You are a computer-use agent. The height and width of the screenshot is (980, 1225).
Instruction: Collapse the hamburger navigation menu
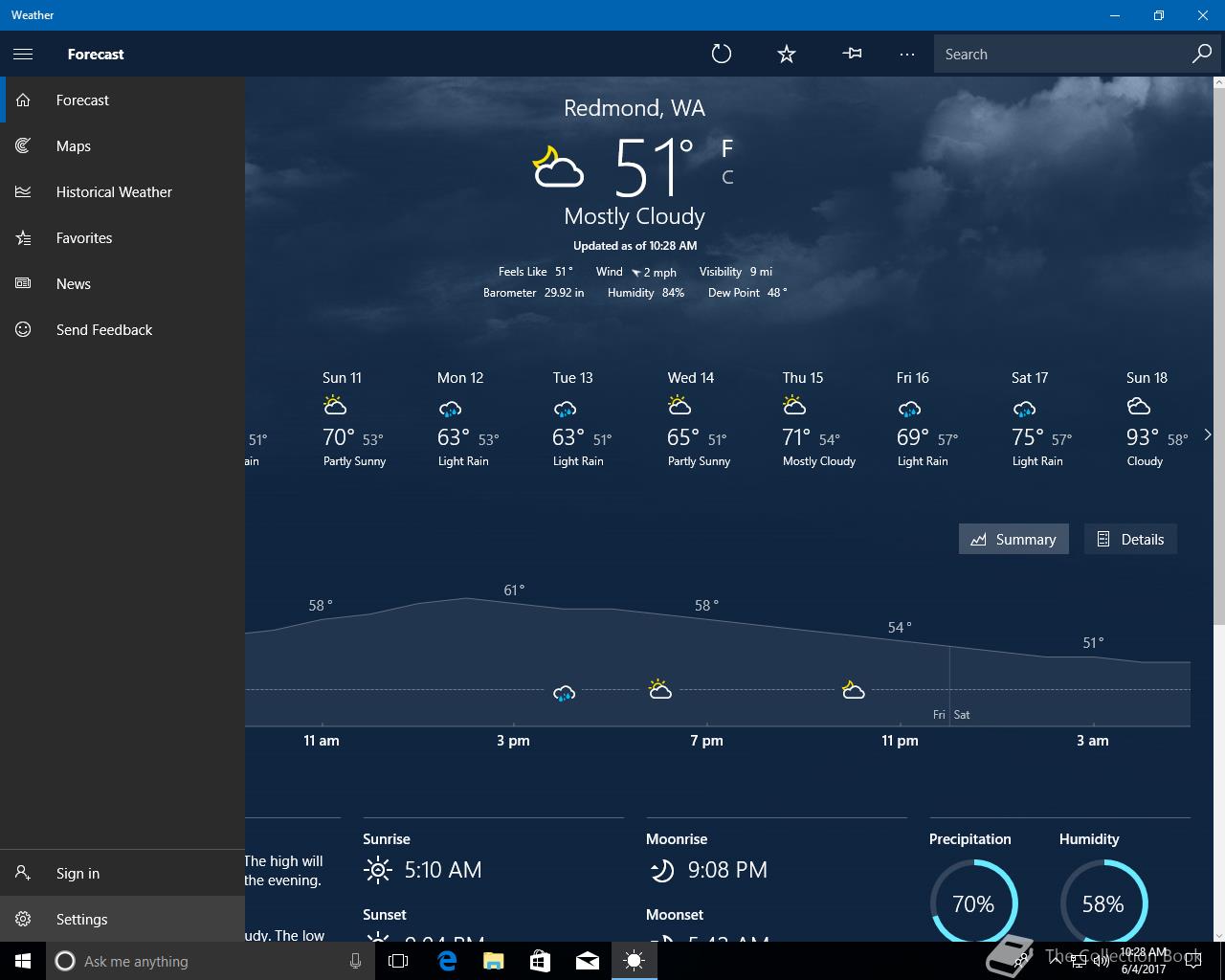click(x=23, y=54)
